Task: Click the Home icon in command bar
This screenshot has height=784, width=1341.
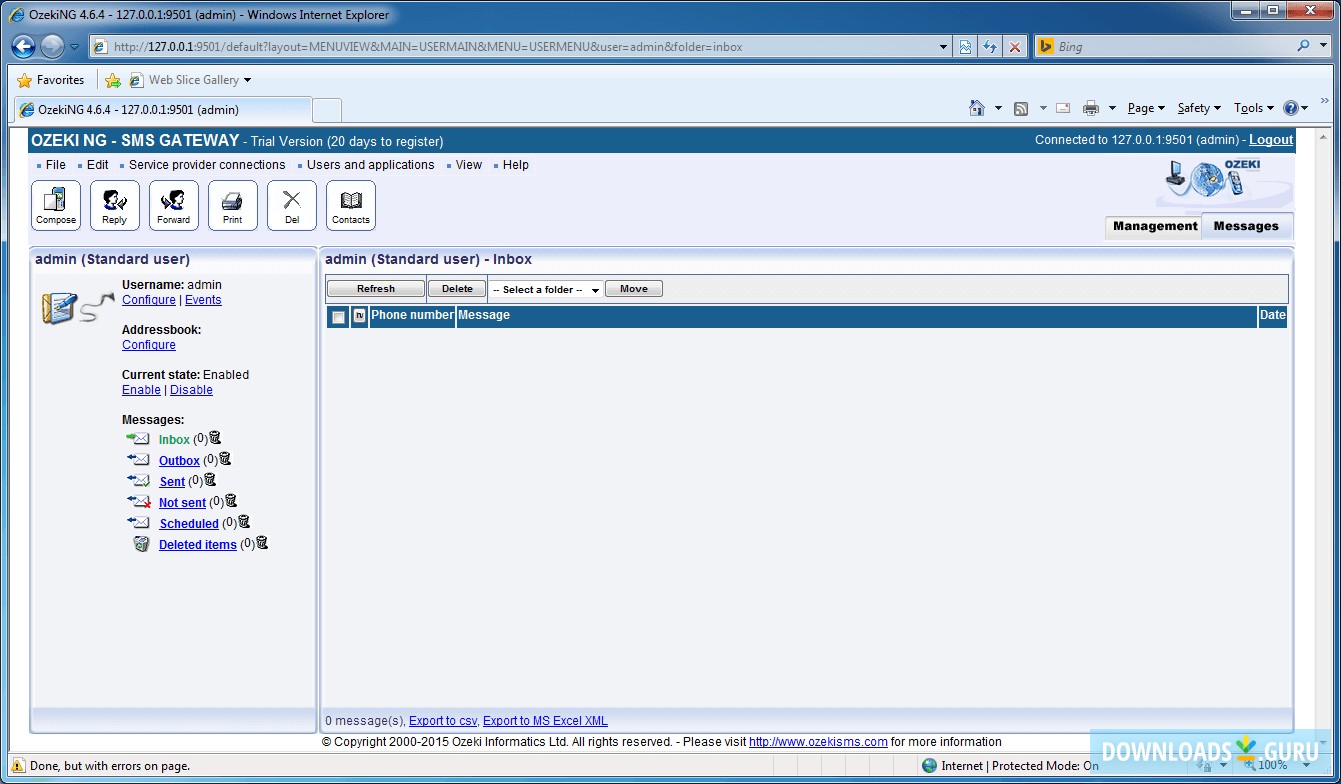Action: 977,108
